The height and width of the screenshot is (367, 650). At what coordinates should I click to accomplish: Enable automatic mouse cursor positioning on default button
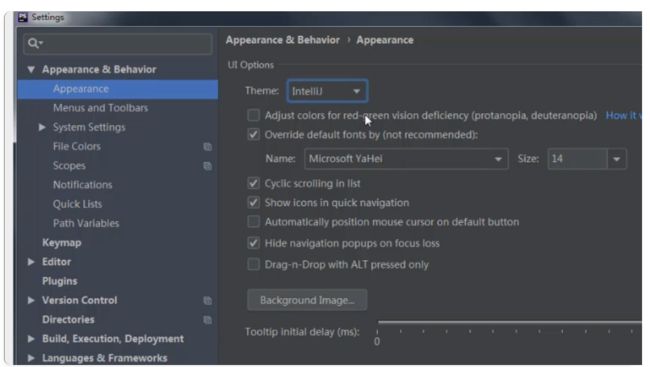pyautogui.click(x=253, y=222)
